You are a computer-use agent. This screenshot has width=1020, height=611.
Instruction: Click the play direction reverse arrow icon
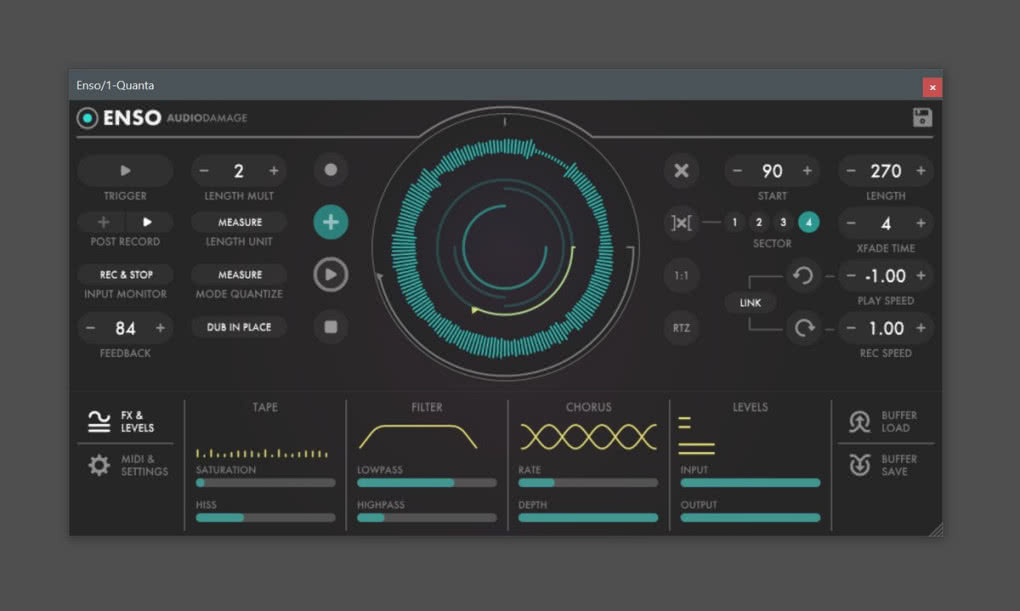pos(803,275)
